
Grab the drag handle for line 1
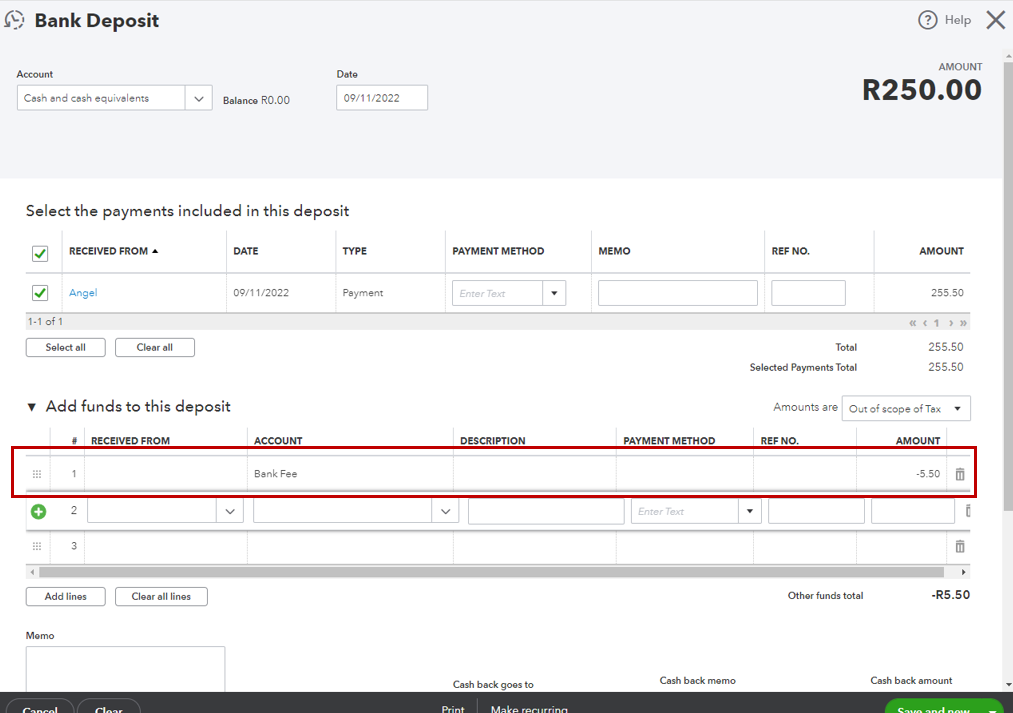(37, 474)
